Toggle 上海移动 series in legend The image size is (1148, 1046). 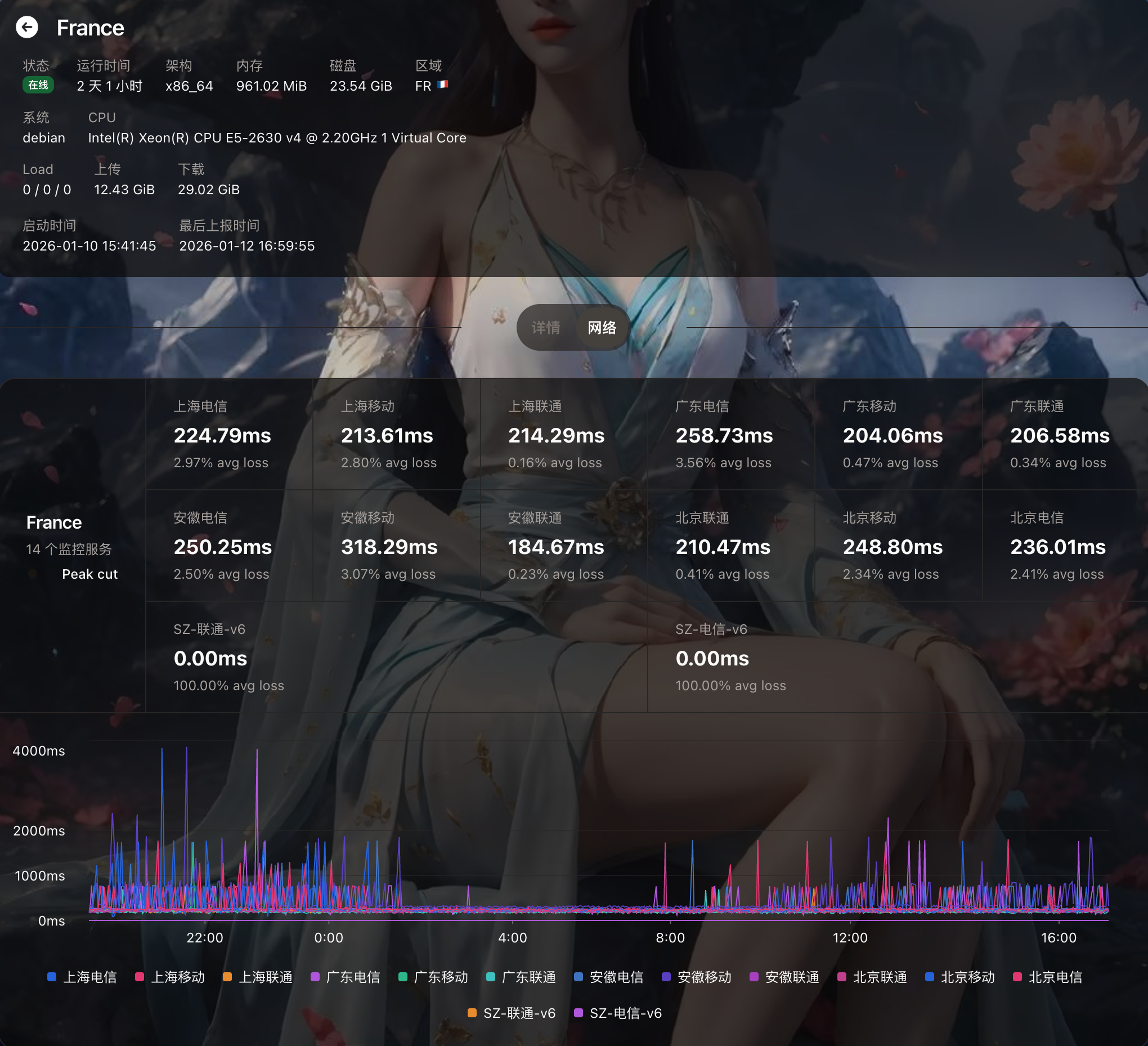[x=177, y=977]
